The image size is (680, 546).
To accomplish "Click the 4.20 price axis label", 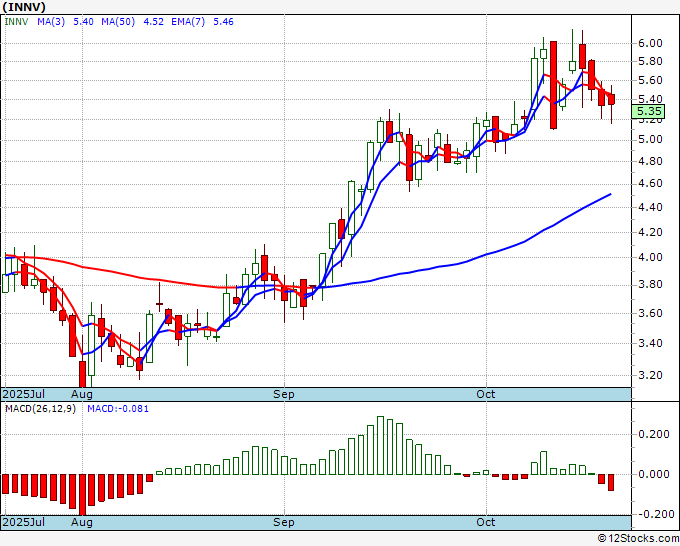I will click(x=650, y=232).
